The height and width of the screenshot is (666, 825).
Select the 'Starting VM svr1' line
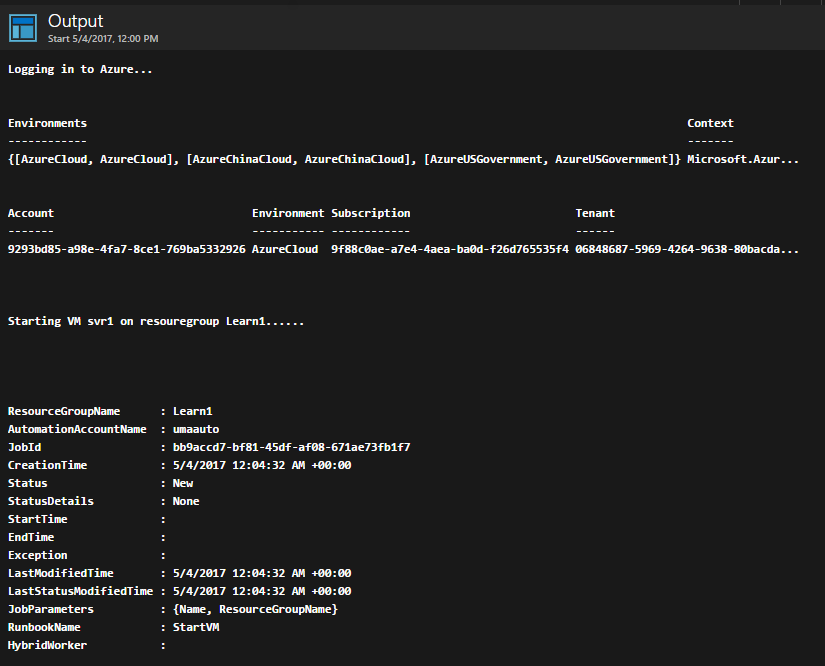click(x=156, y=321)
